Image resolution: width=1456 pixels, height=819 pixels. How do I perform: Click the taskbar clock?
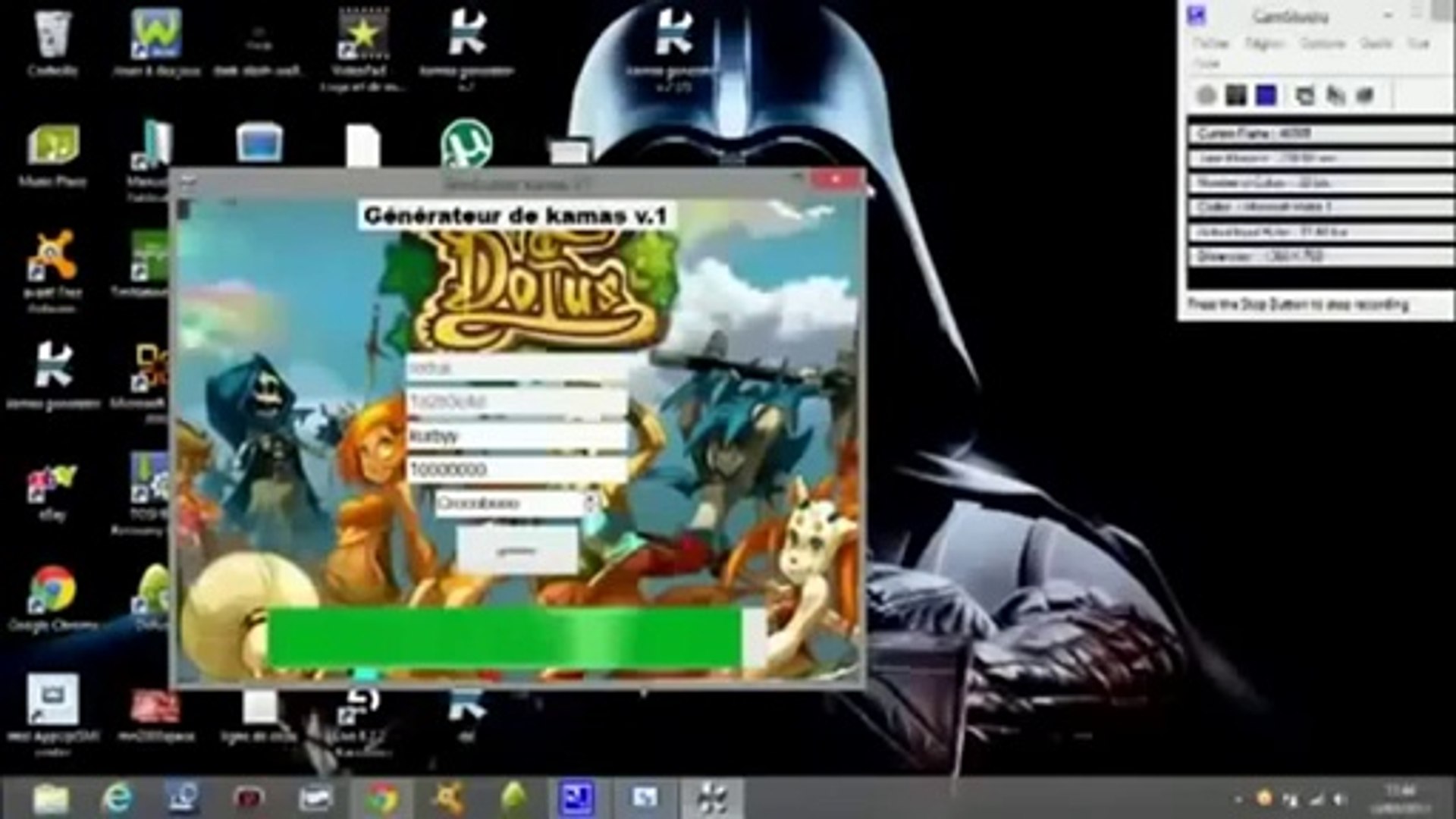pyautogui.click(x=1400, y=799)
